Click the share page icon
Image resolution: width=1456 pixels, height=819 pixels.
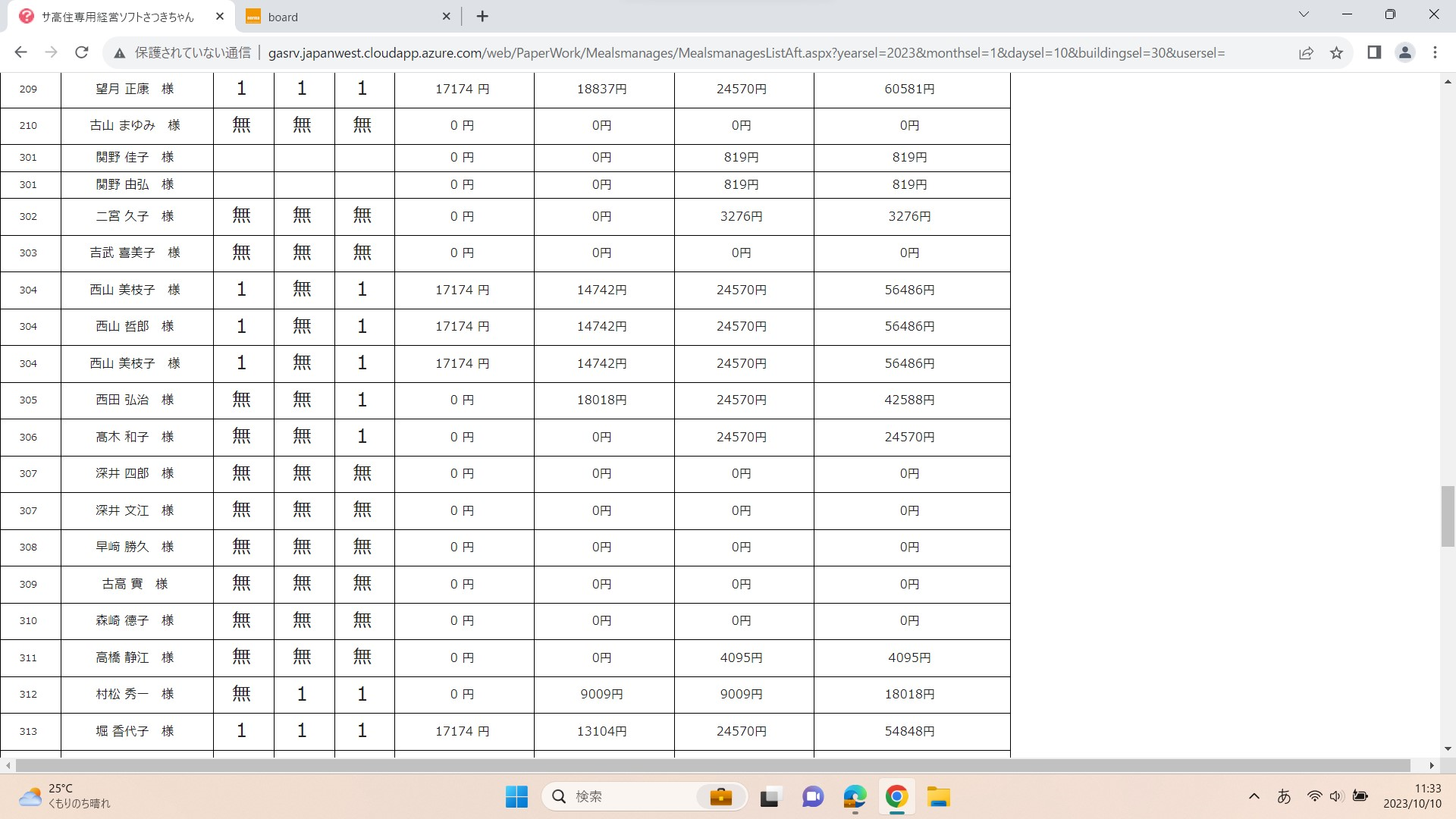[x=1306, y=52]
